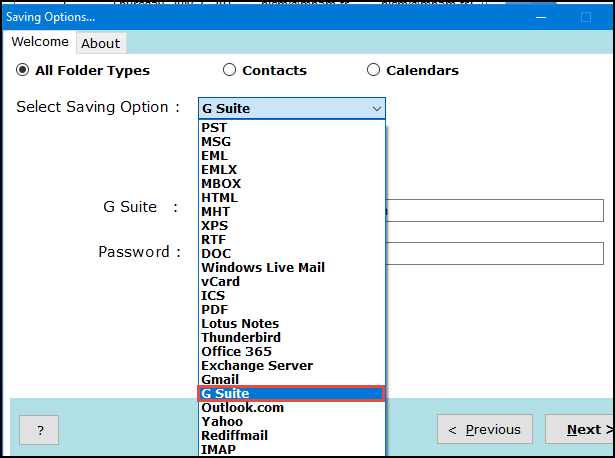Choose MSG from the saving options
This screenshot has width=615, height=458.
(292, 142)
